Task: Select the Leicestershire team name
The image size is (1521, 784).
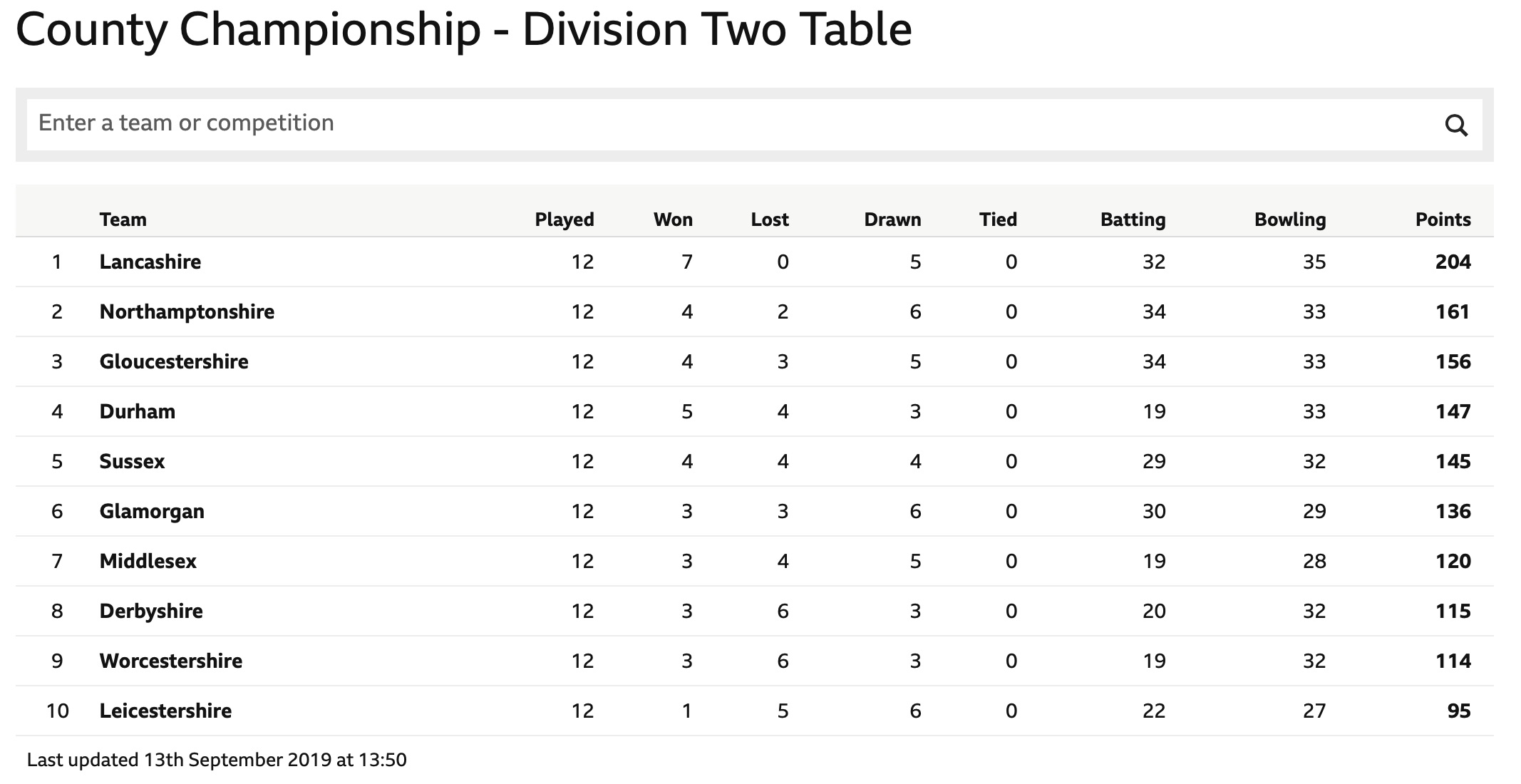Action: [165, 711]
